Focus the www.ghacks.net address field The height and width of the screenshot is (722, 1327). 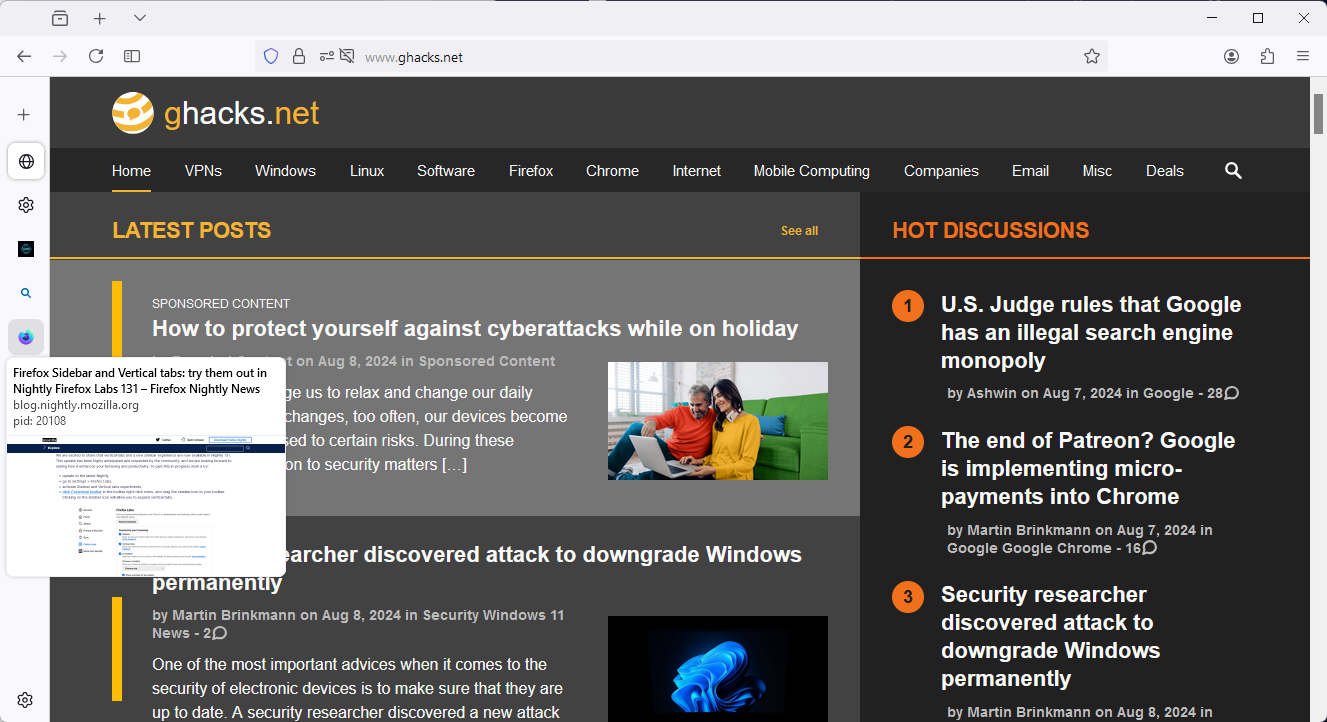(680, 57)
